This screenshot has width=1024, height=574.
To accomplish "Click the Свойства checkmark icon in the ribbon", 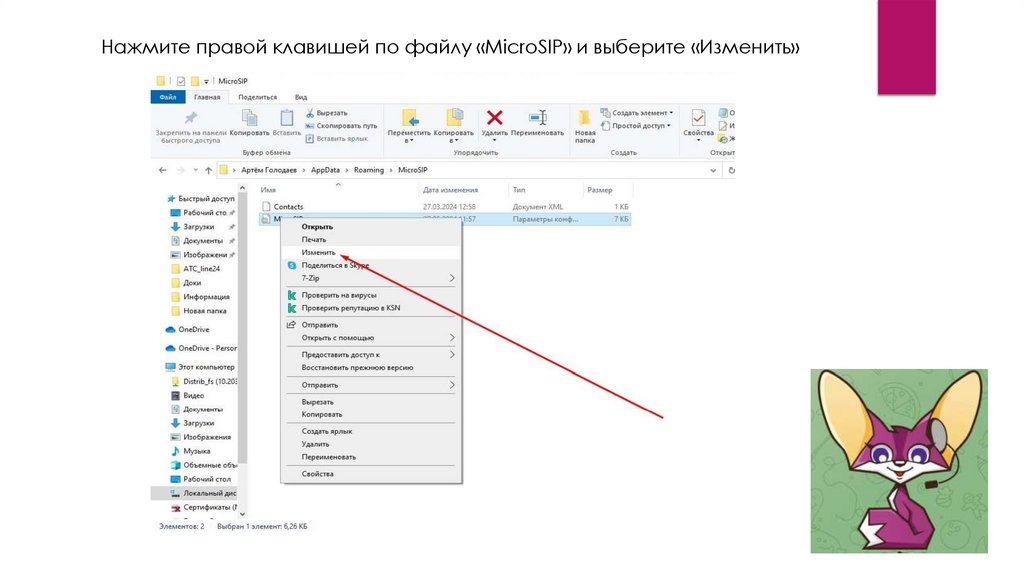I will click(x=698, y=118).
